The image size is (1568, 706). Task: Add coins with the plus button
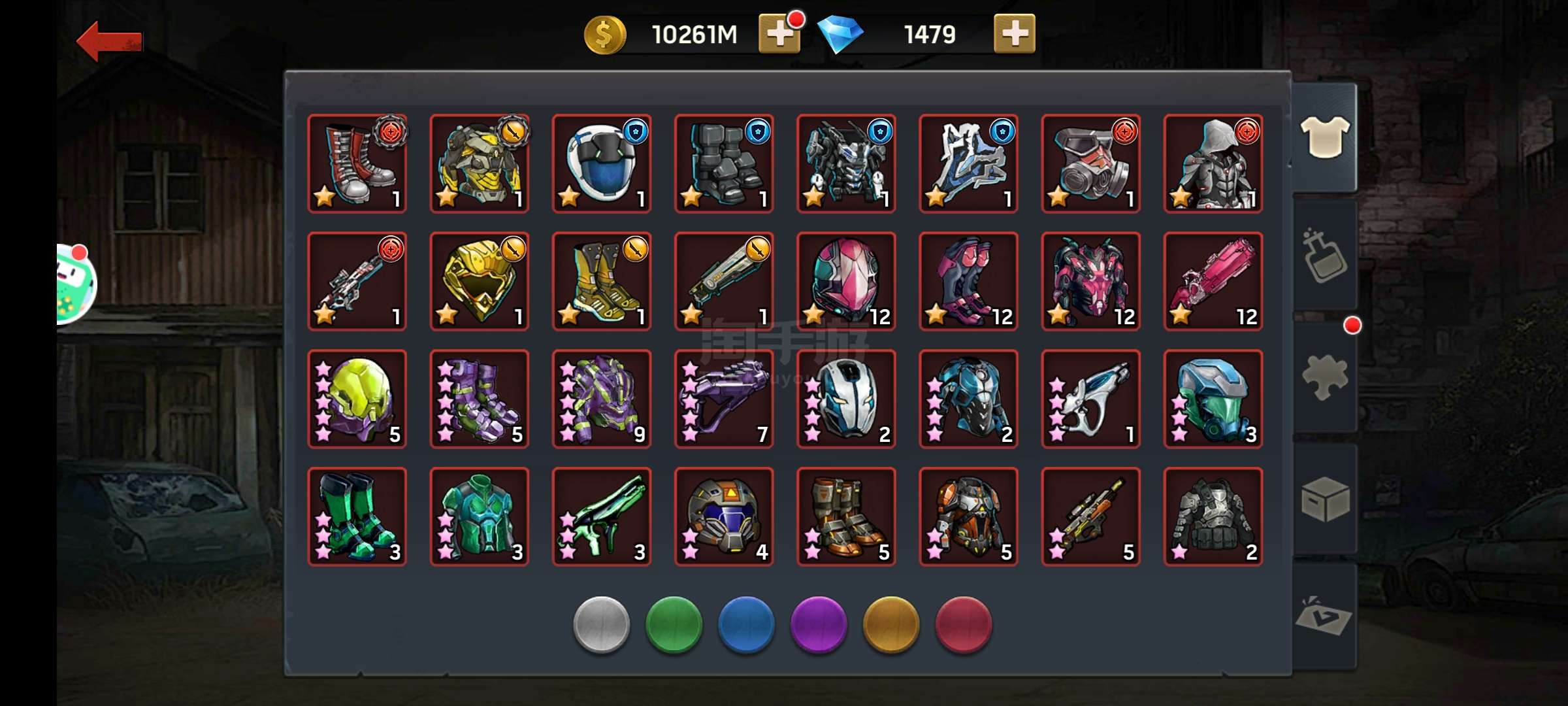pos(779,33)
